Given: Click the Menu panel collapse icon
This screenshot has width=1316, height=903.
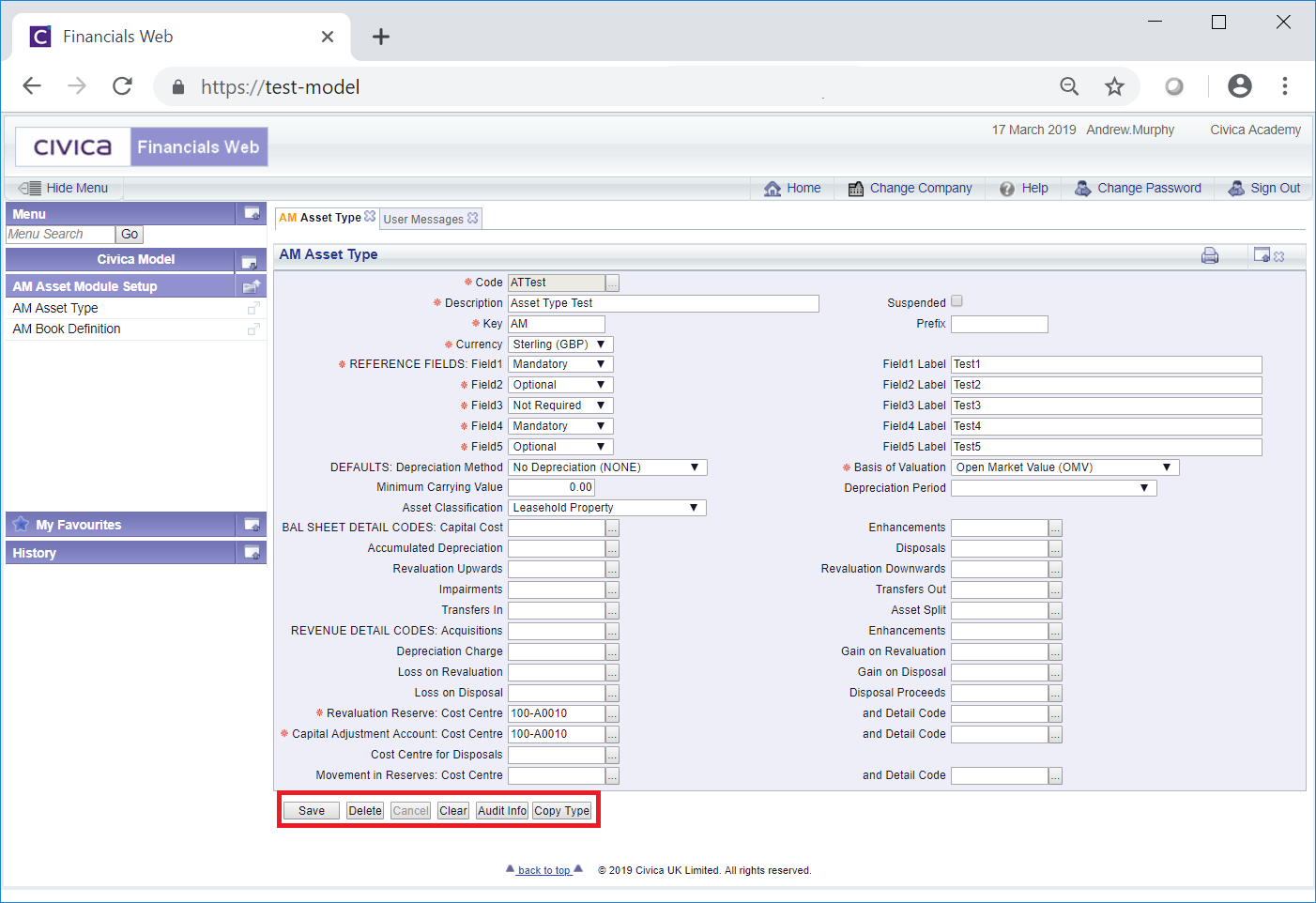Looking at the screenshot, I should tap(252, 213).
